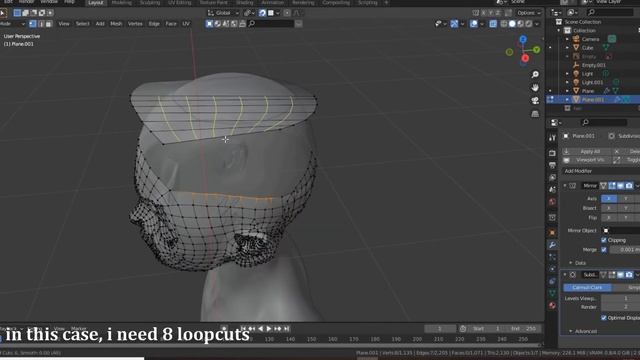Open the Add Modifier dropdown
Image resolution: width=640 pixels, height=360 pixels.
(x=600, y=171)
